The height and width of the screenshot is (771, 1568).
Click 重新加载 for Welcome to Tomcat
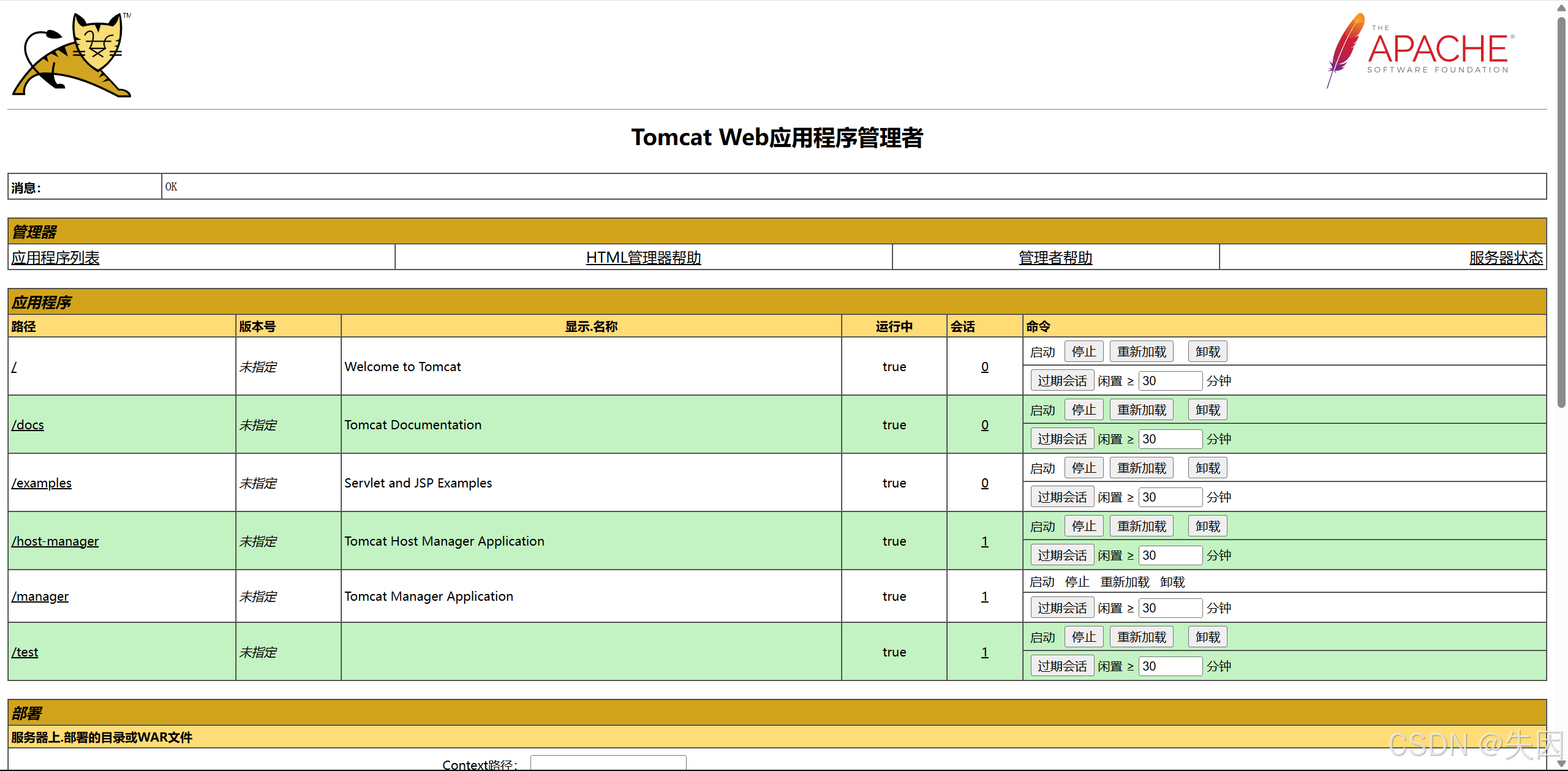[1141, 352]
